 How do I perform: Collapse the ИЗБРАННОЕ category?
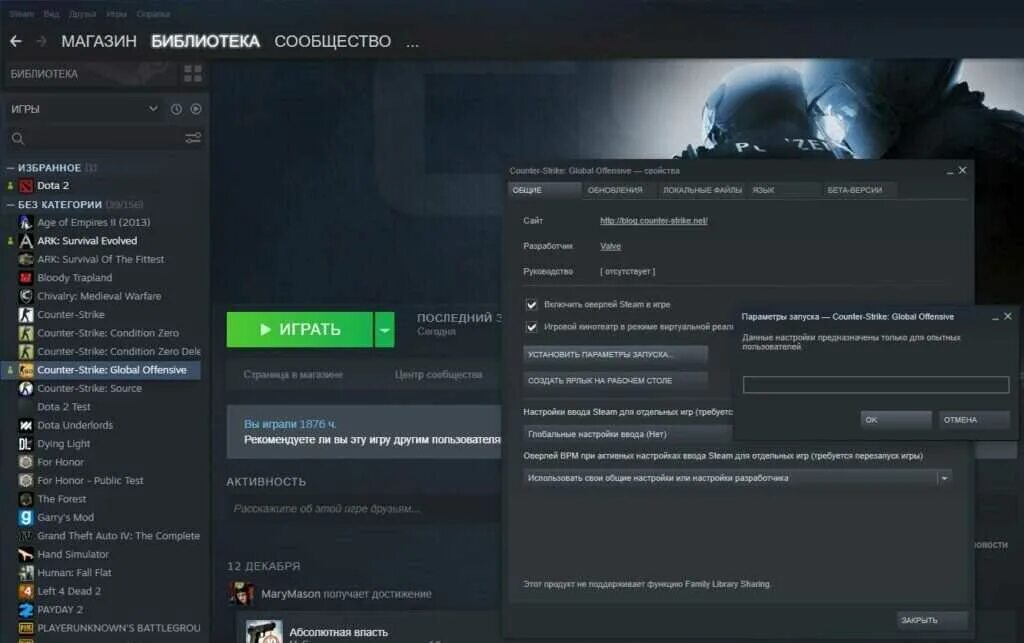pyautogui.click(x=10, y=168)
